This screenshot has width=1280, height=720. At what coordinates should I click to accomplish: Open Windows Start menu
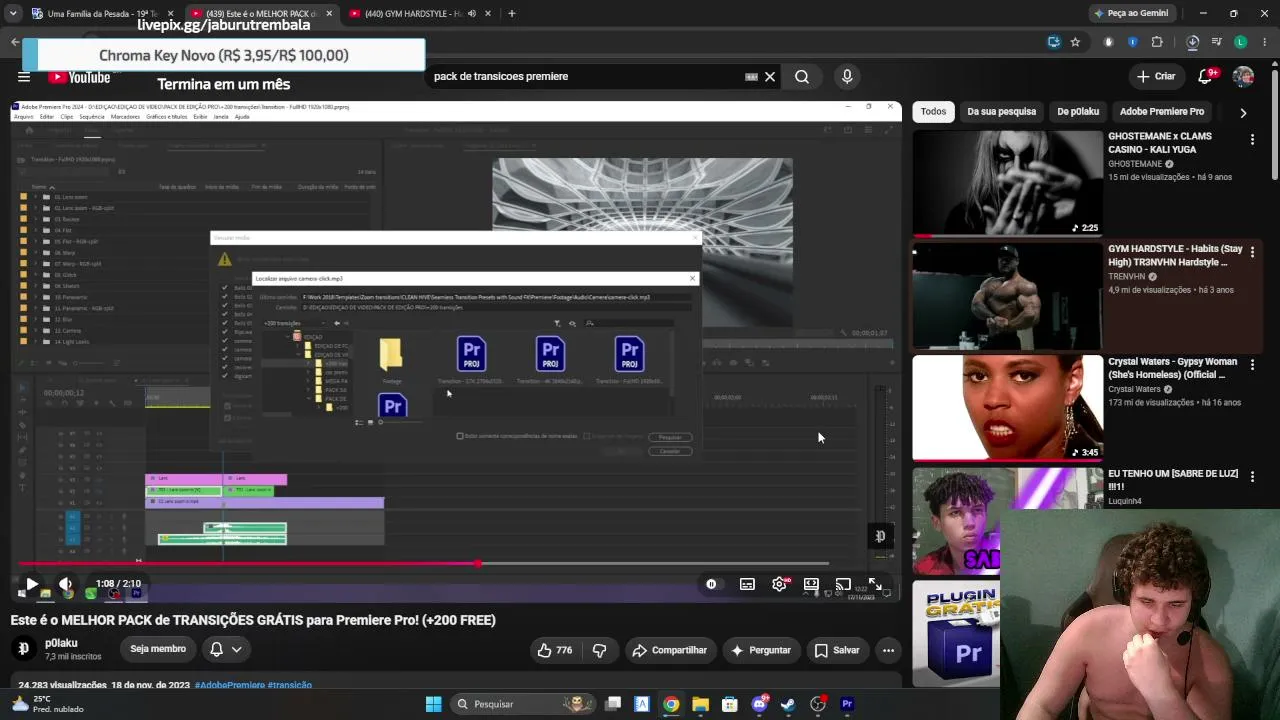tap(433, 704)
